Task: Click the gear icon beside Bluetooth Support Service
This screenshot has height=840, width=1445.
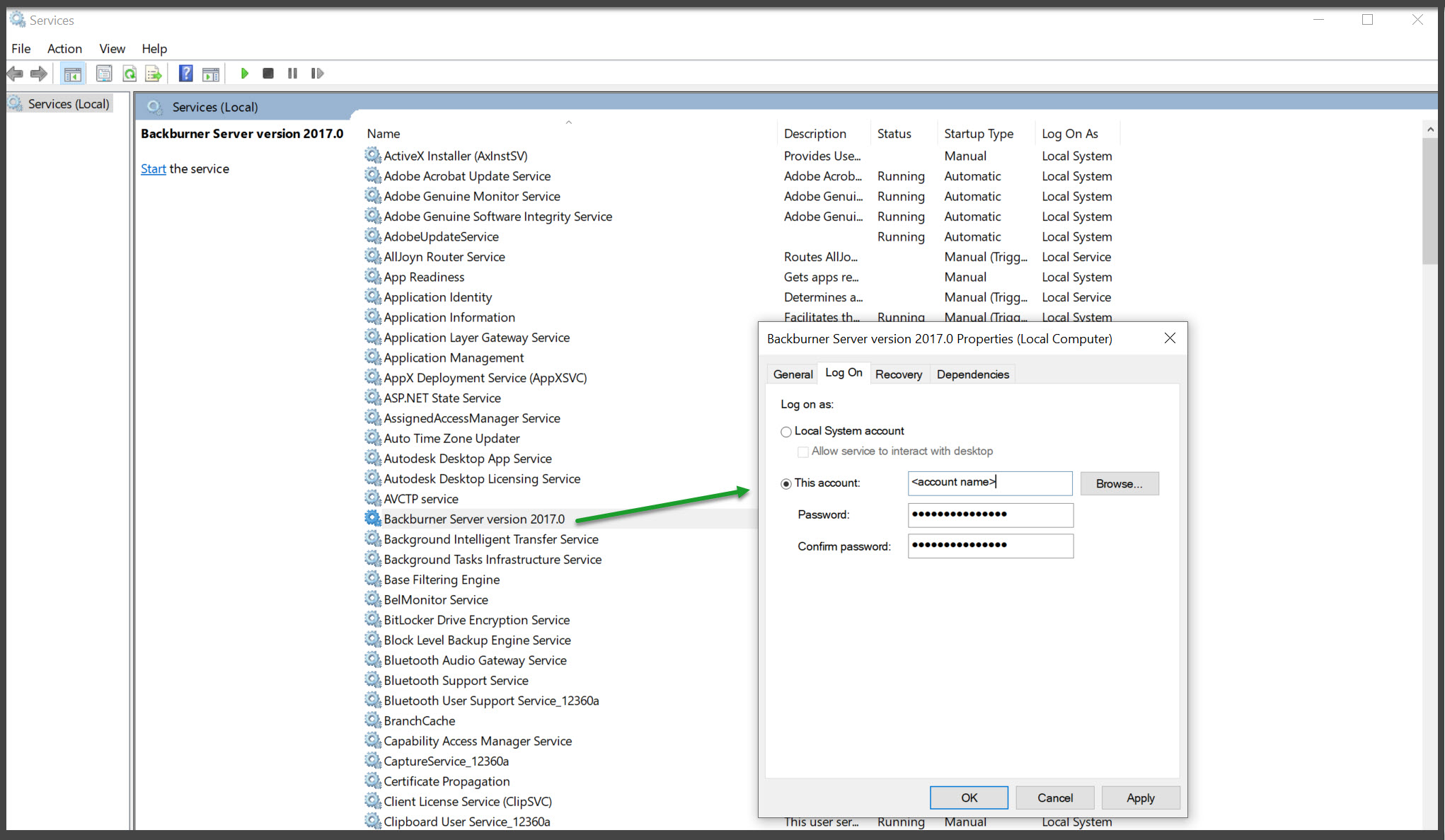Action: 373,680
